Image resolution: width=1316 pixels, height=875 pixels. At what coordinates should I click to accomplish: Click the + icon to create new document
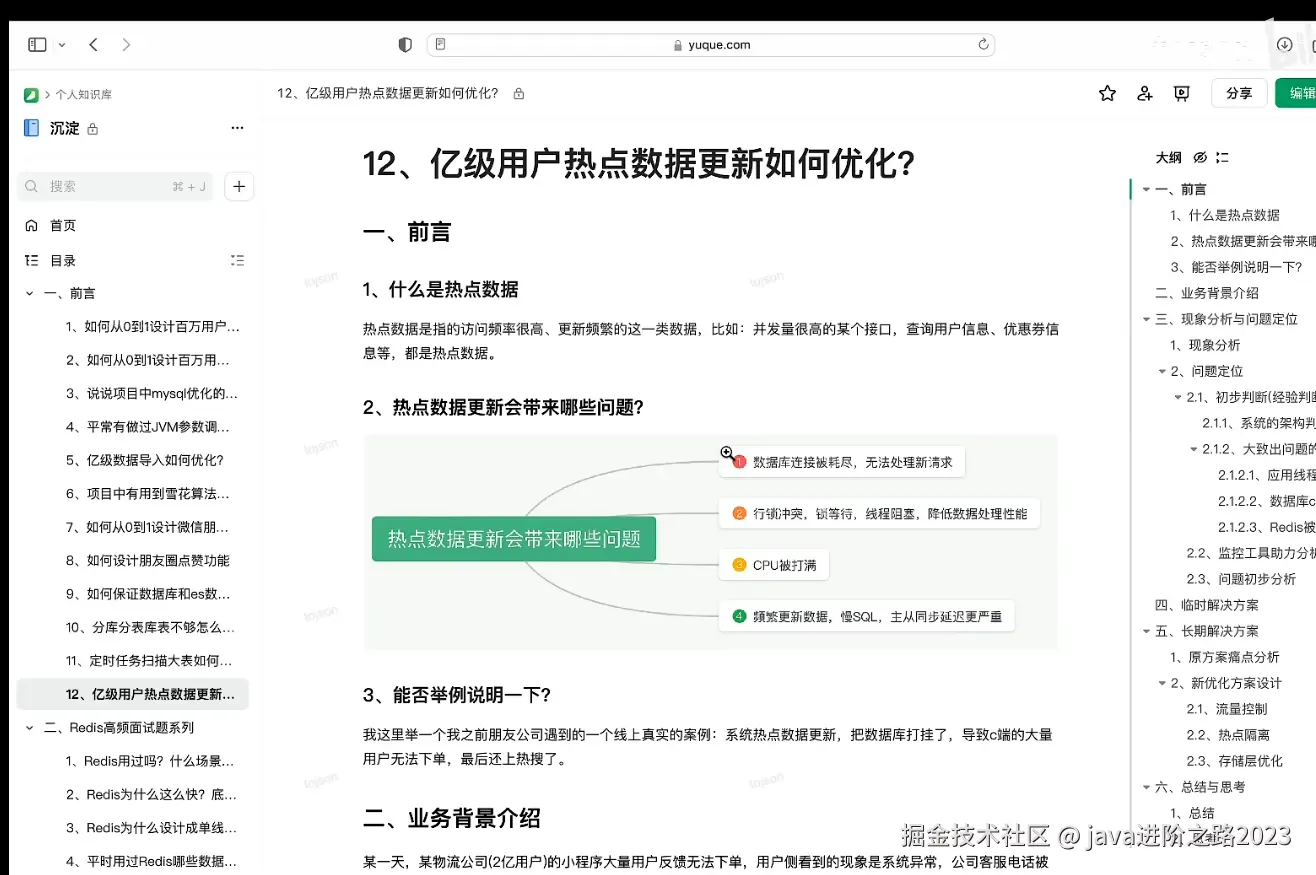pyautogui.click(x=238, y=186)
